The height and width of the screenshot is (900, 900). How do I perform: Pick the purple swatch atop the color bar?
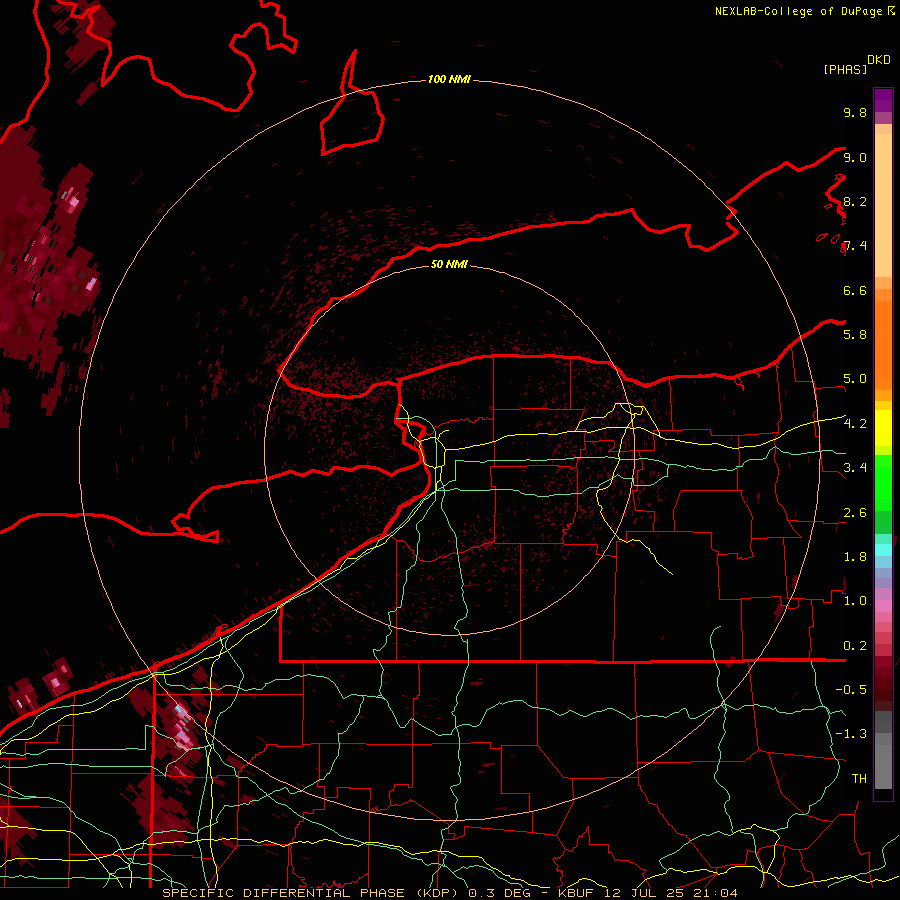[883, 99]
